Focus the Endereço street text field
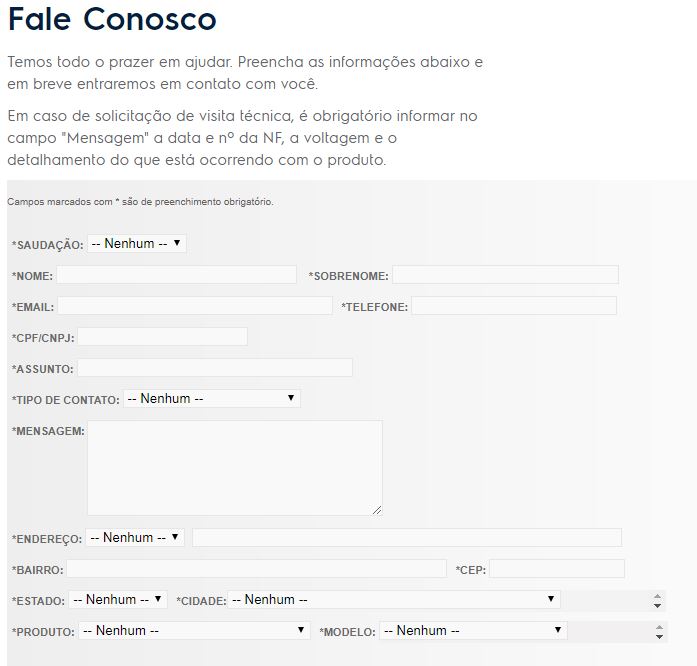The height and width of the screenshot is (666, 697). (x=407, y=537)
